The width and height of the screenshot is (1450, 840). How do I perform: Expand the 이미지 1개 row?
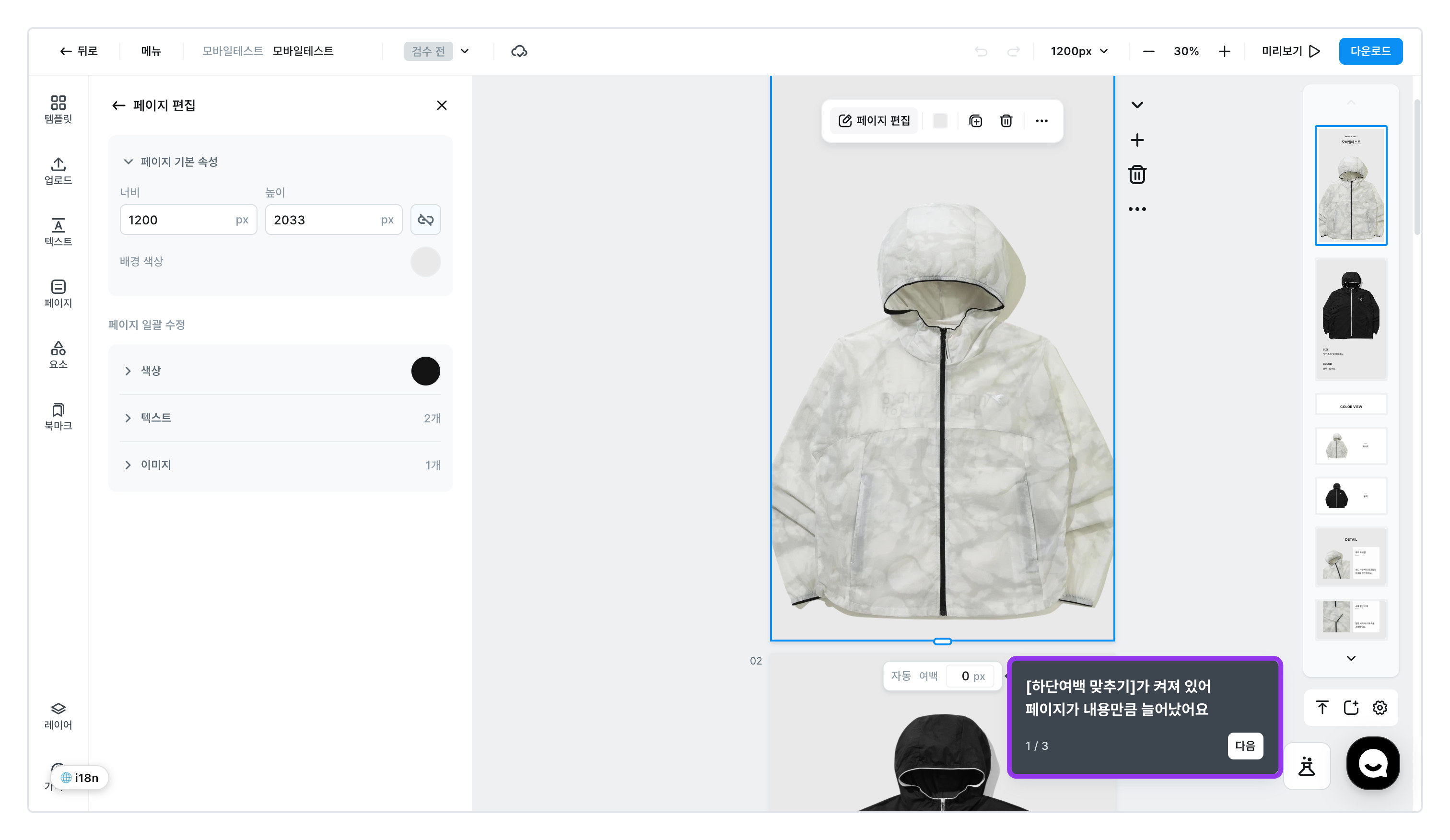click(280, 465)
